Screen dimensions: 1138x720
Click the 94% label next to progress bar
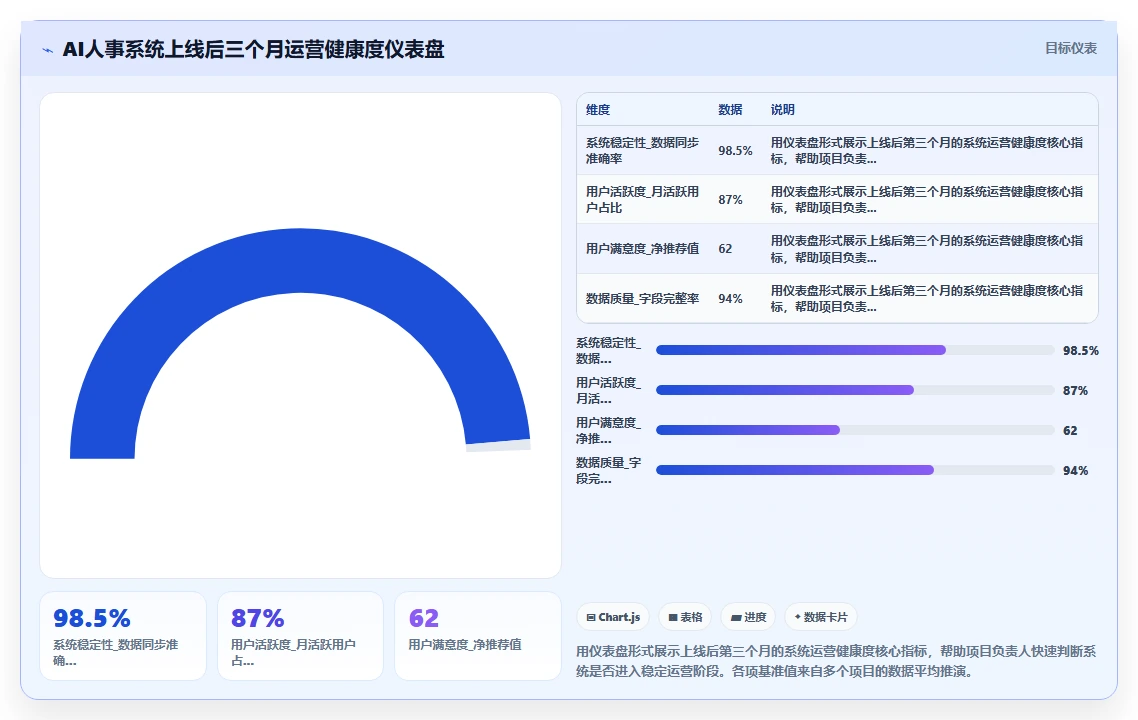1075,470
